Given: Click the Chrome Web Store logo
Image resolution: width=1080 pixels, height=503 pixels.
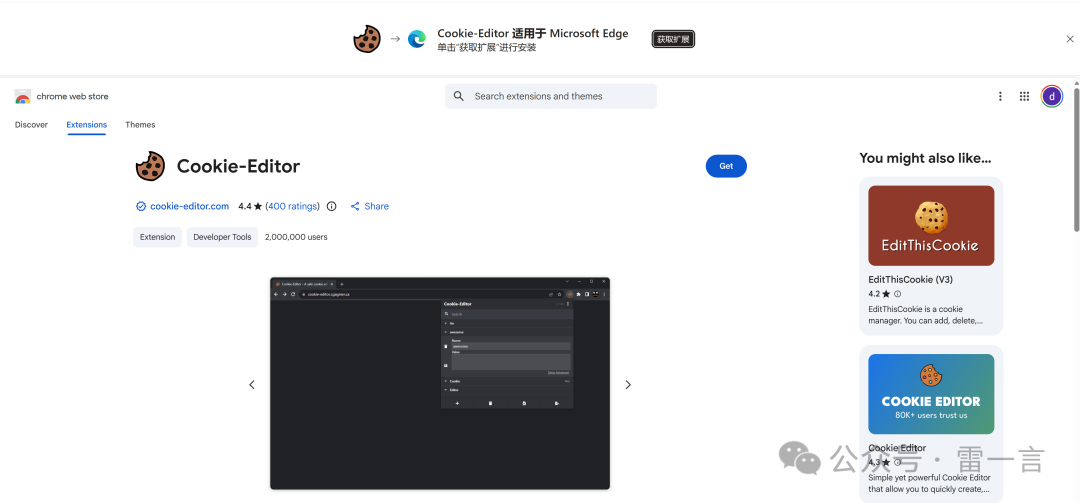Looking at the screenshot, I should (x=23, y=96).
